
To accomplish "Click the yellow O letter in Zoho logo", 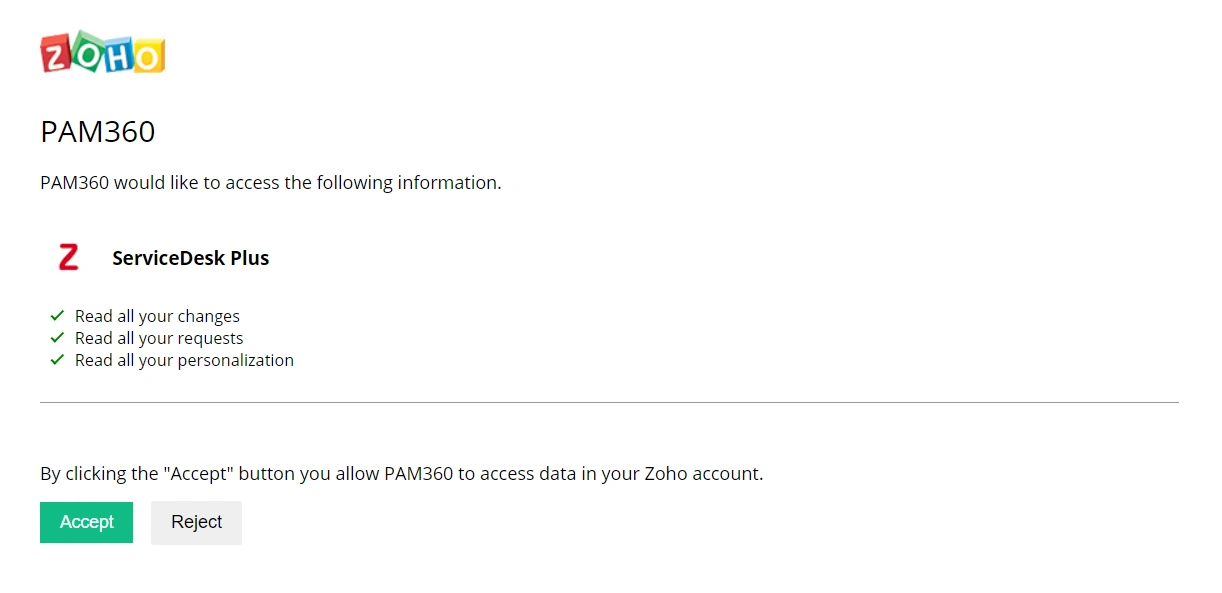I will click(147, 56).
